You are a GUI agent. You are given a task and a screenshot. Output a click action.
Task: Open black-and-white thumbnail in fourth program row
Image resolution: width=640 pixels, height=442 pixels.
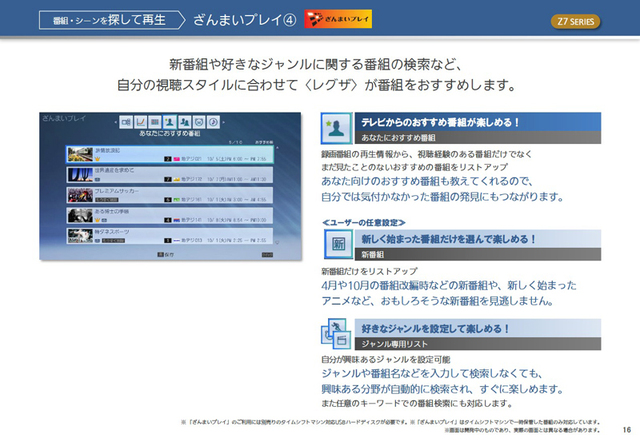pyautogui.click(x=80, y=215)
